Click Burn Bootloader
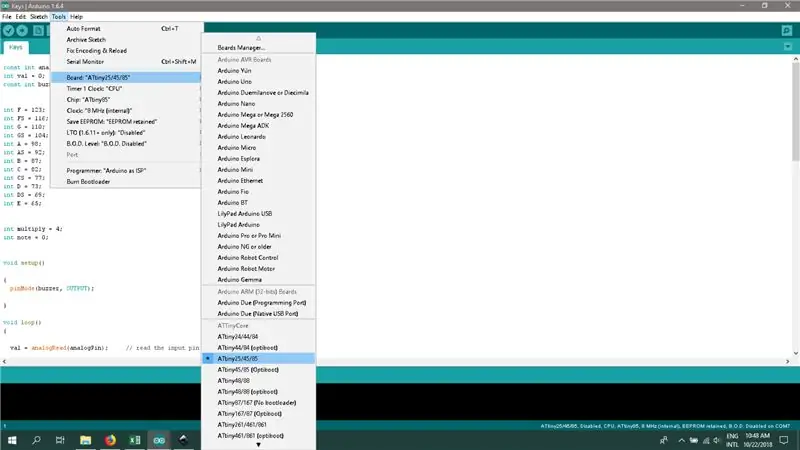 [x=126, y=182]
